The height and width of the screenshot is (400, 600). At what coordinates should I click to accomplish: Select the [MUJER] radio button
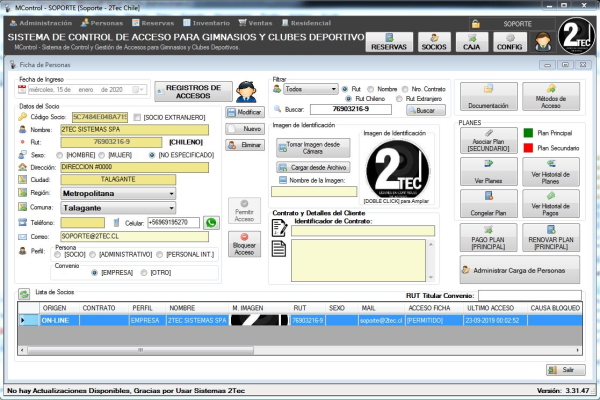point(101,155)
